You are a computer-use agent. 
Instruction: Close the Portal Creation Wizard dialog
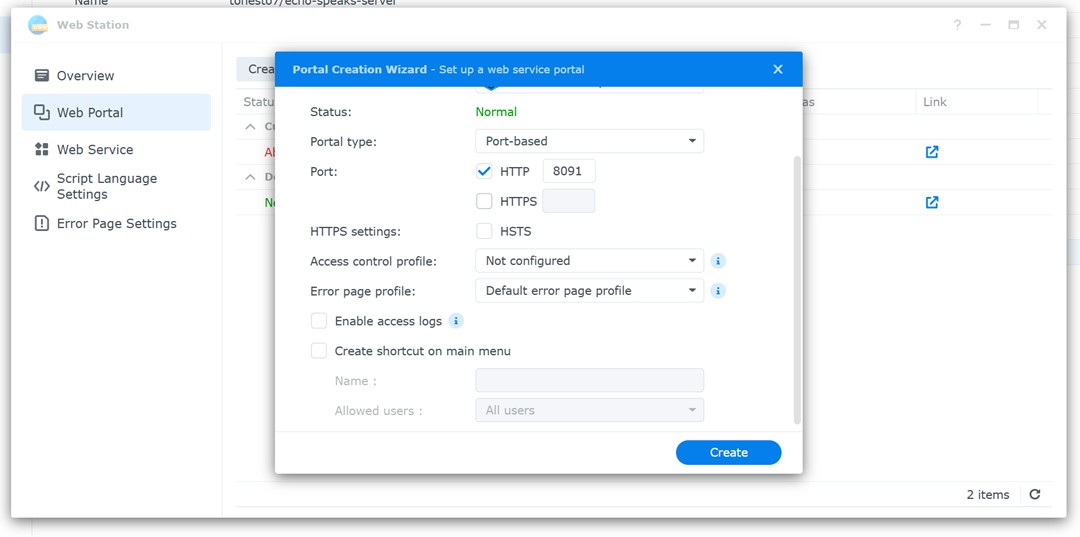pos(778,69)
